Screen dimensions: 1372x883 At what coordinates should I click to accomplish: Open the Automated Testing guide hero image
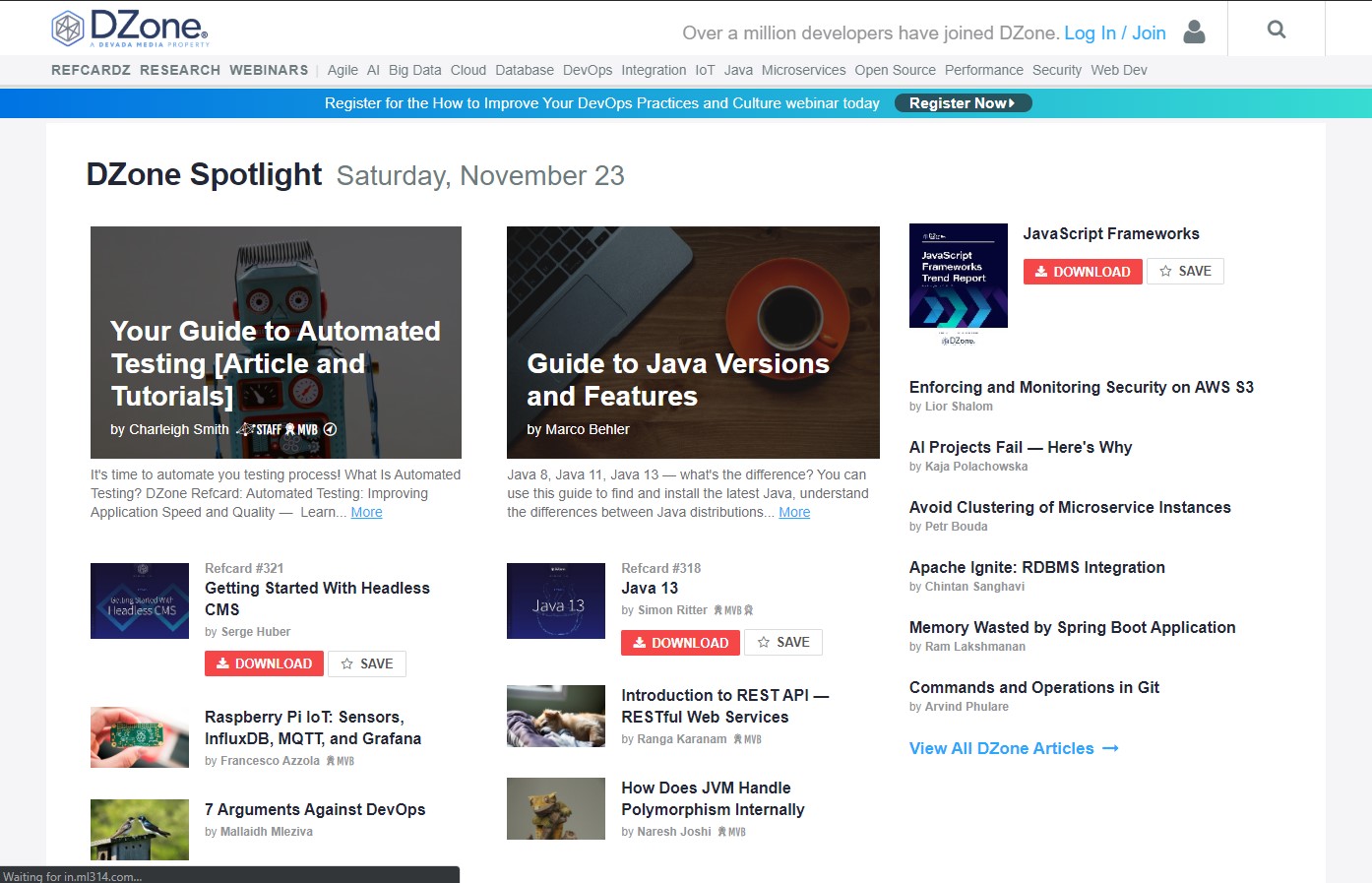(x=276, y=343)
